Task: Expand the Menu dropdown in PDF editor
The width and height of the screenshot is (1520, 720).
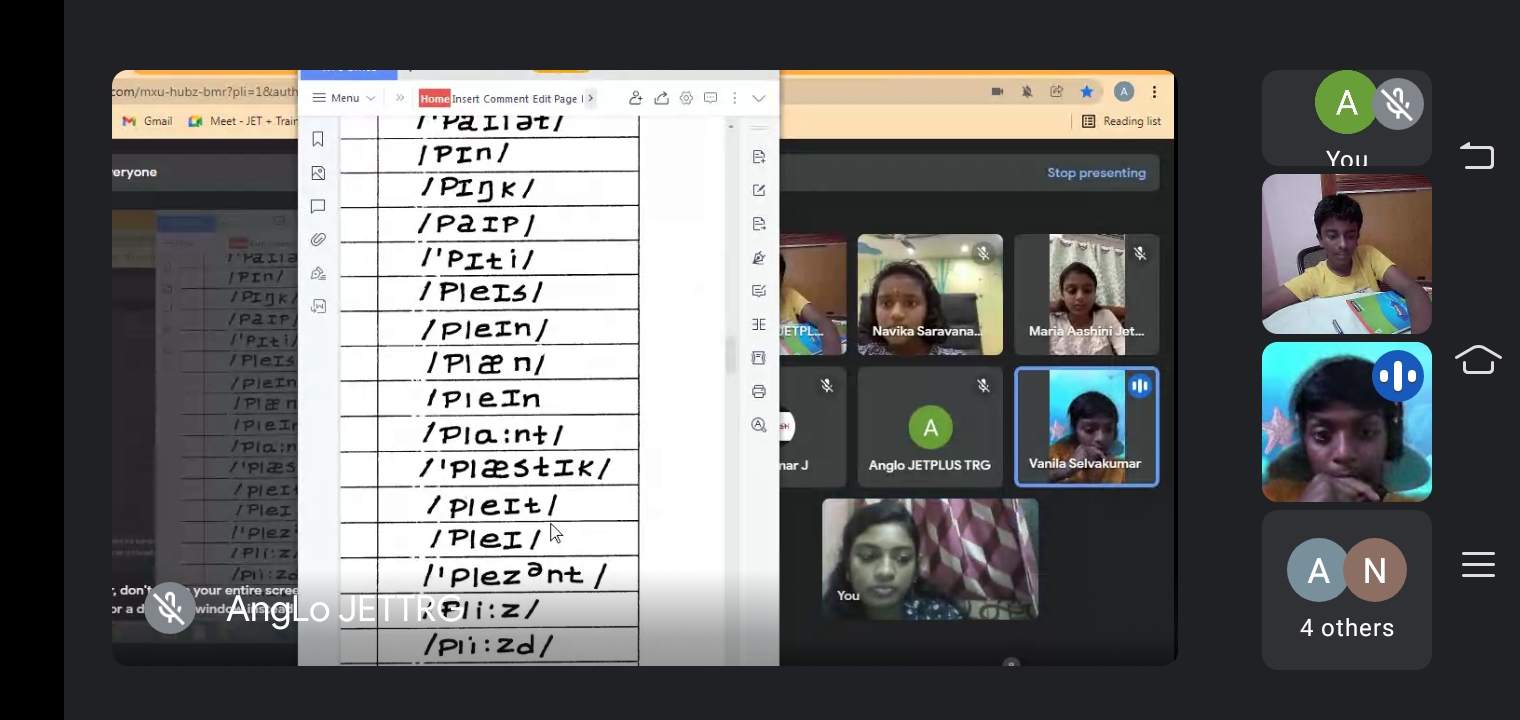Action: (344, 98)
